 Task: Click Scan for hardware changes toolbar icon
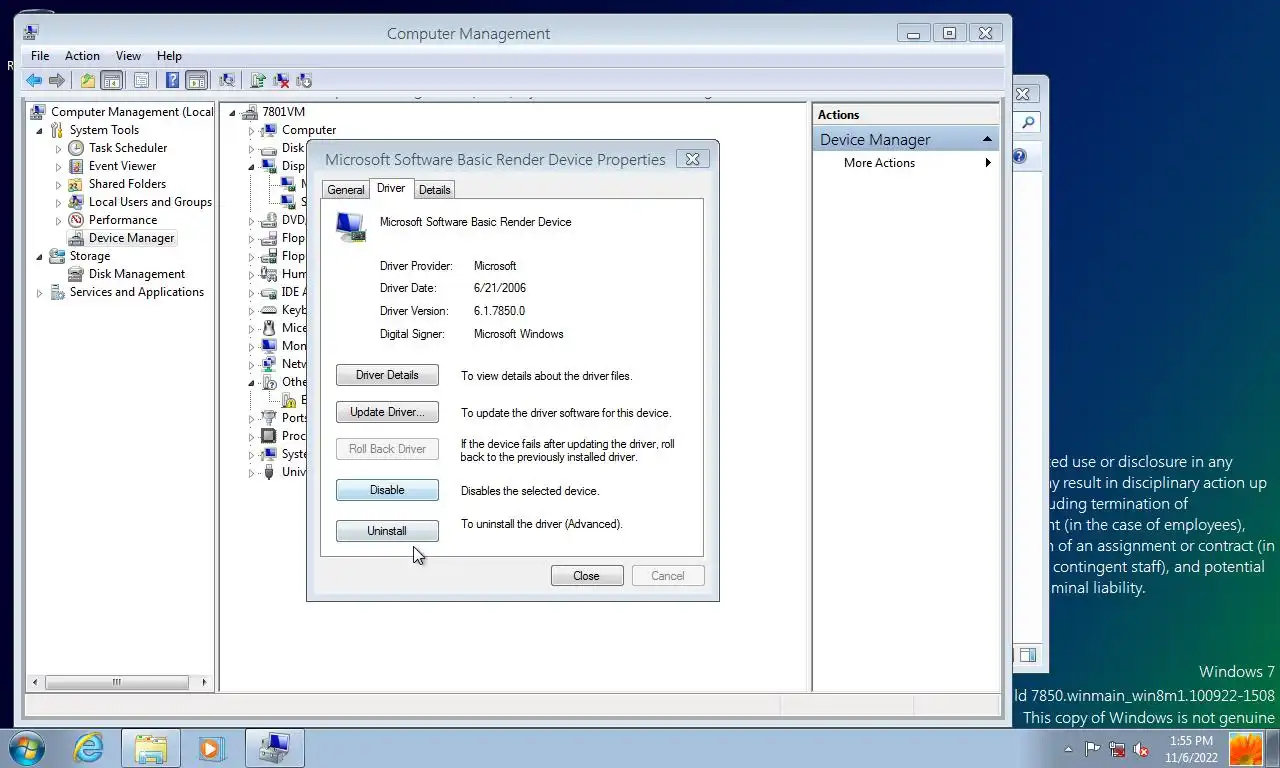pyautogui.click(x=227, y=80)
